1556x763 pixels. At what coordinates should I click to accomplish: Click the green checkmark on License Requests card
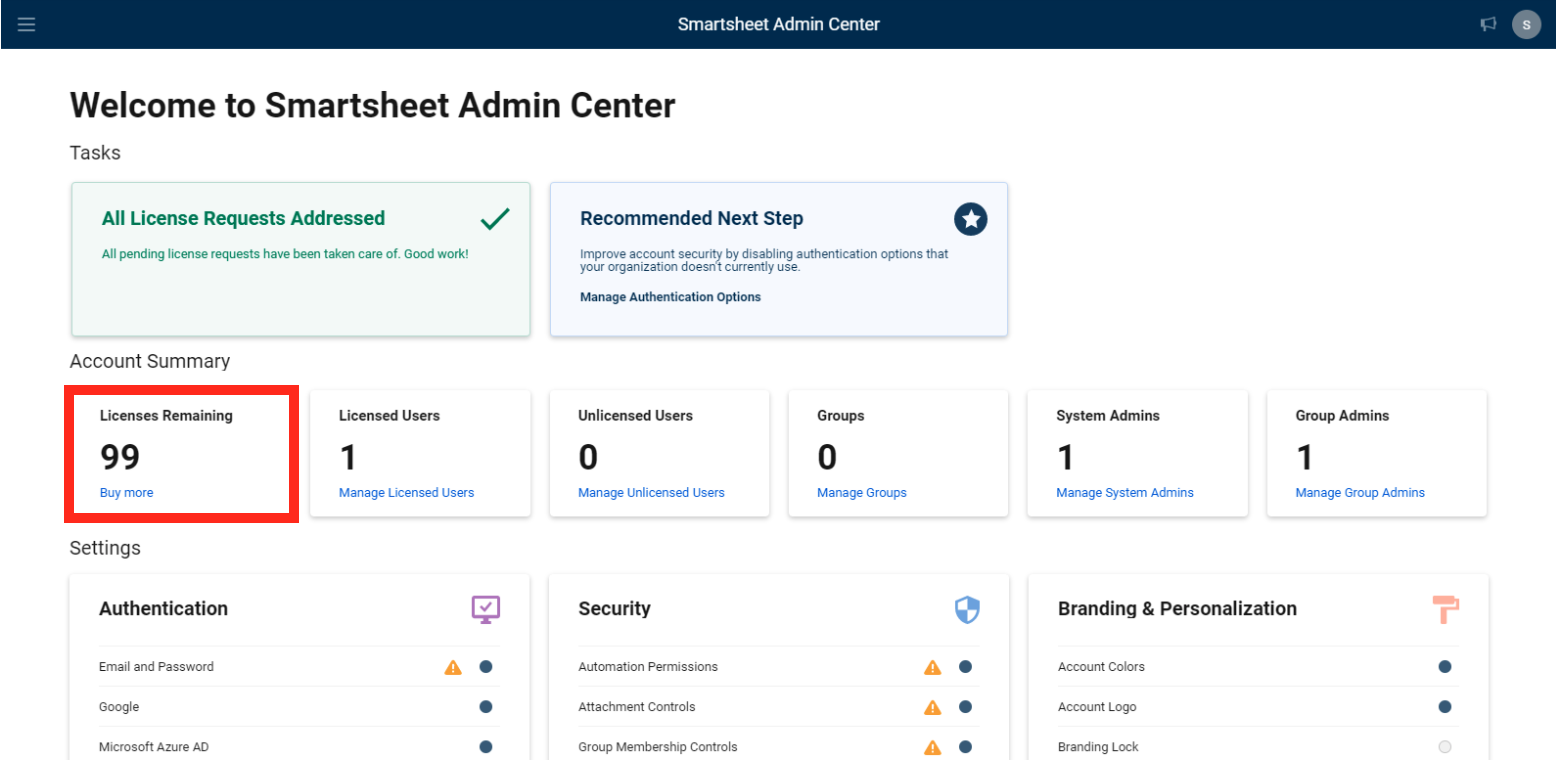pyautogui.click(x=495, y=218)
